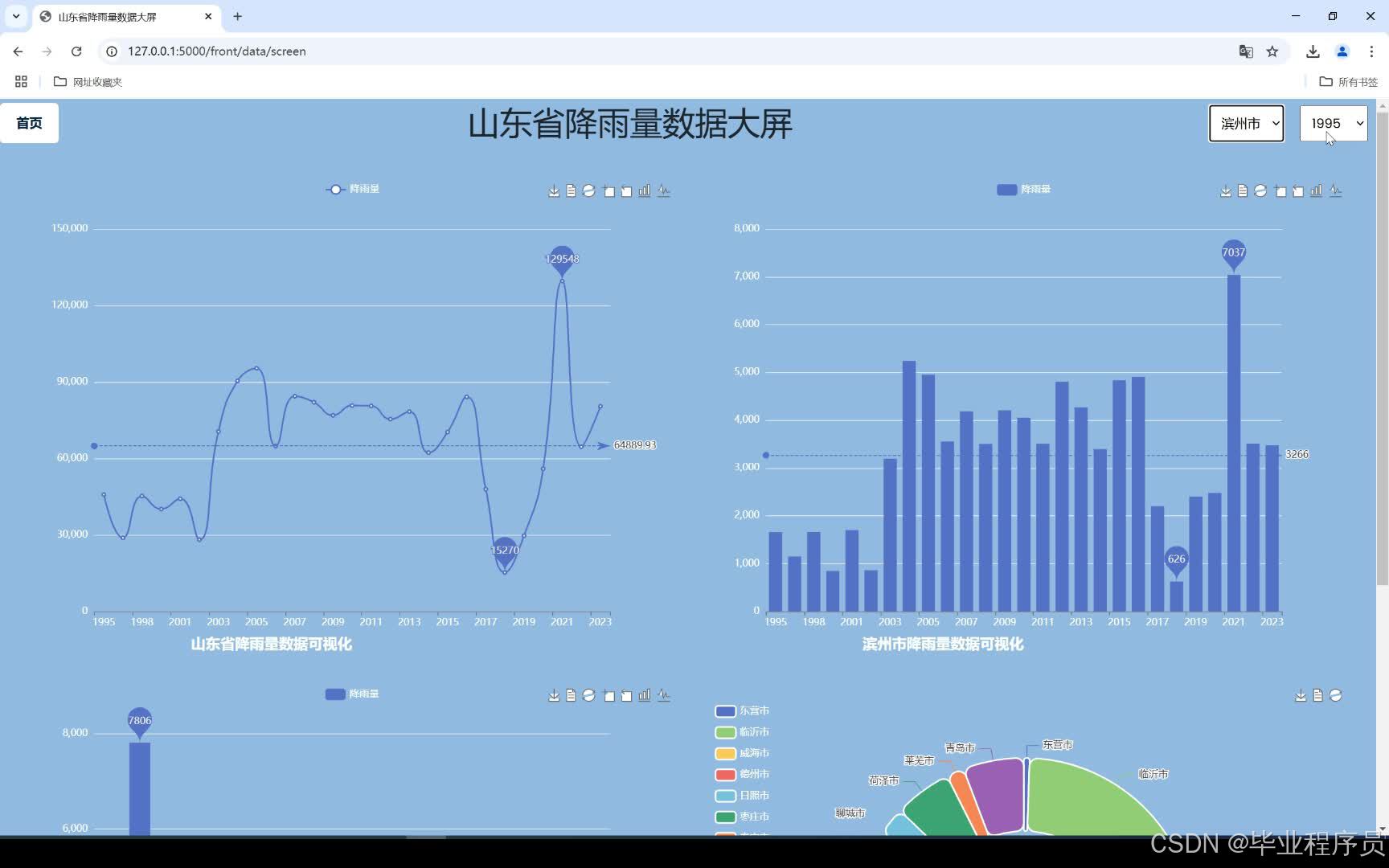Open the 滨州市 city dropdown

(1247, 123)
